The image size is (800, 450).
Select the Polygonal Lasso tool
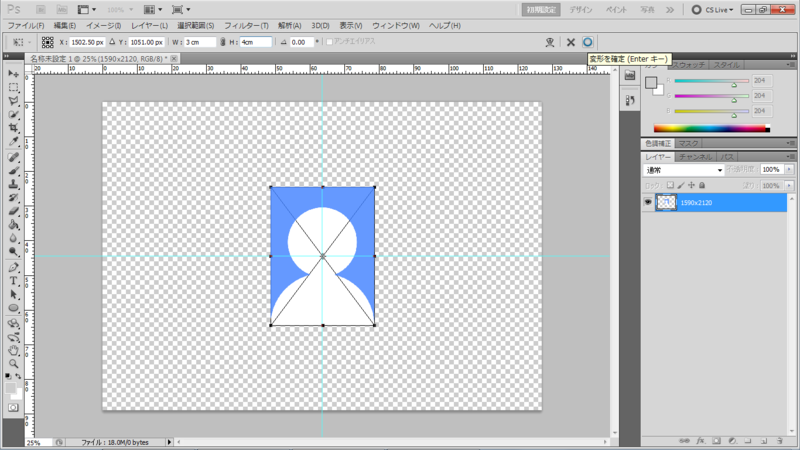[x=13, y=101]
